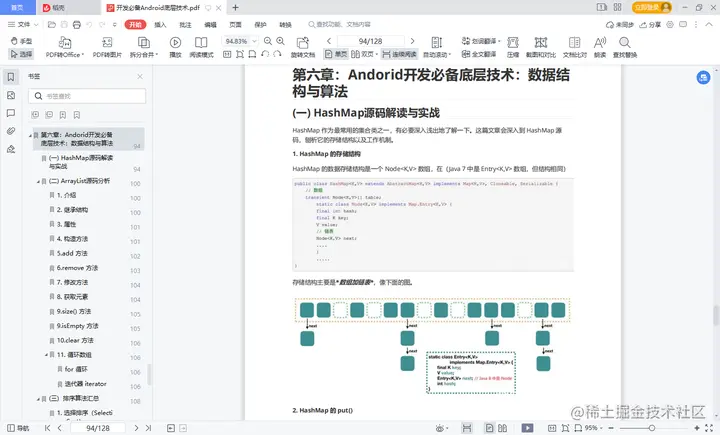Click full text translation (全文翻译)

point(478,54)
